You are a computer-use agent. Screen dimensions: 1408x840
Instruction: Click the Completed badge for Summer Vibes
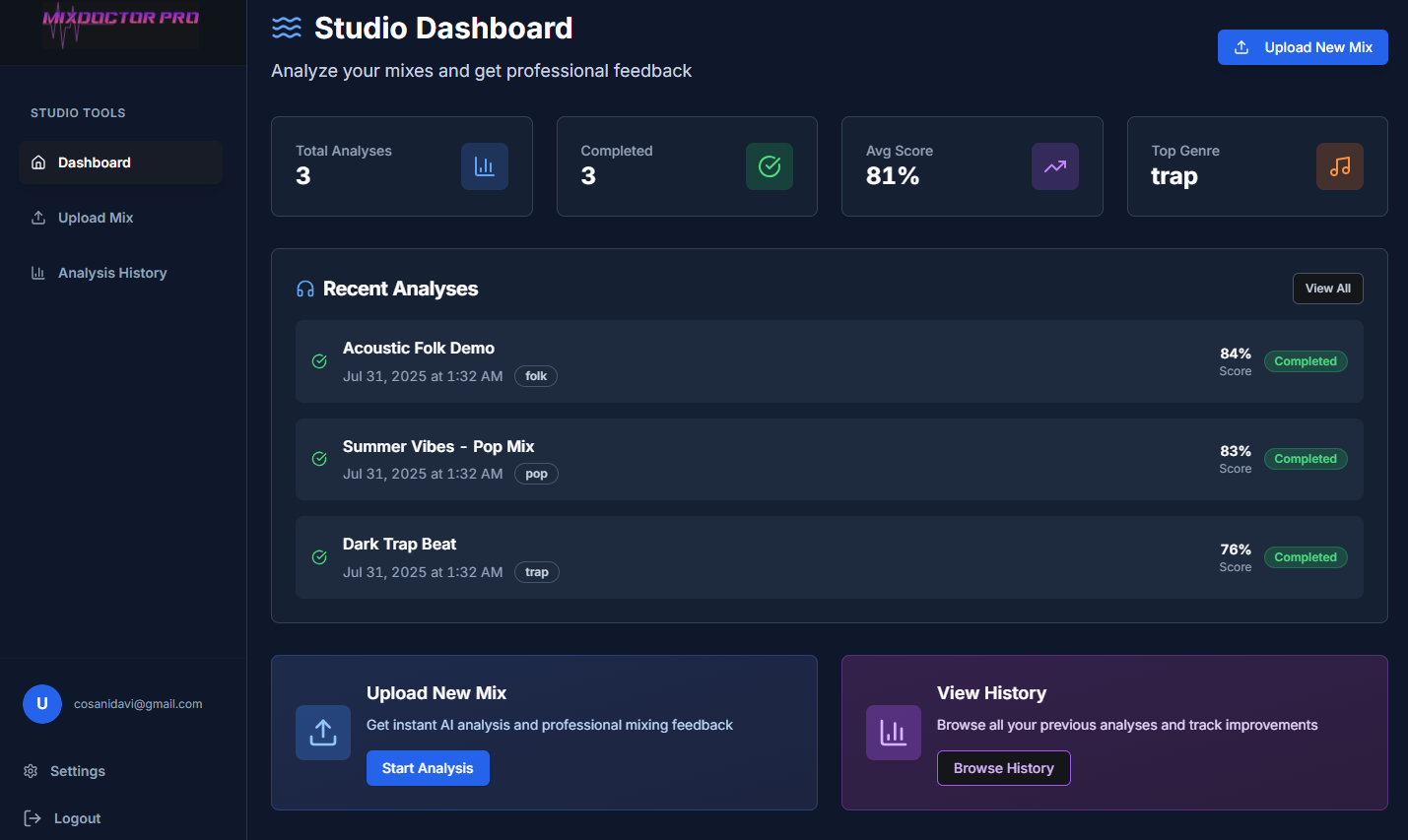tap(1306, 459)
